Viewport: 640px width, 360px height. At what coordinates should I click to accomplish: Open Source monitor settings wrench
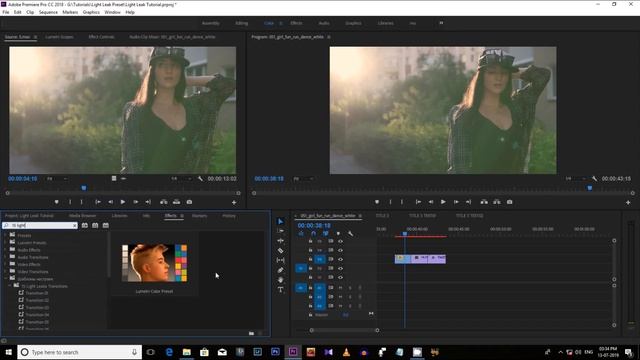tap(200, 179)
